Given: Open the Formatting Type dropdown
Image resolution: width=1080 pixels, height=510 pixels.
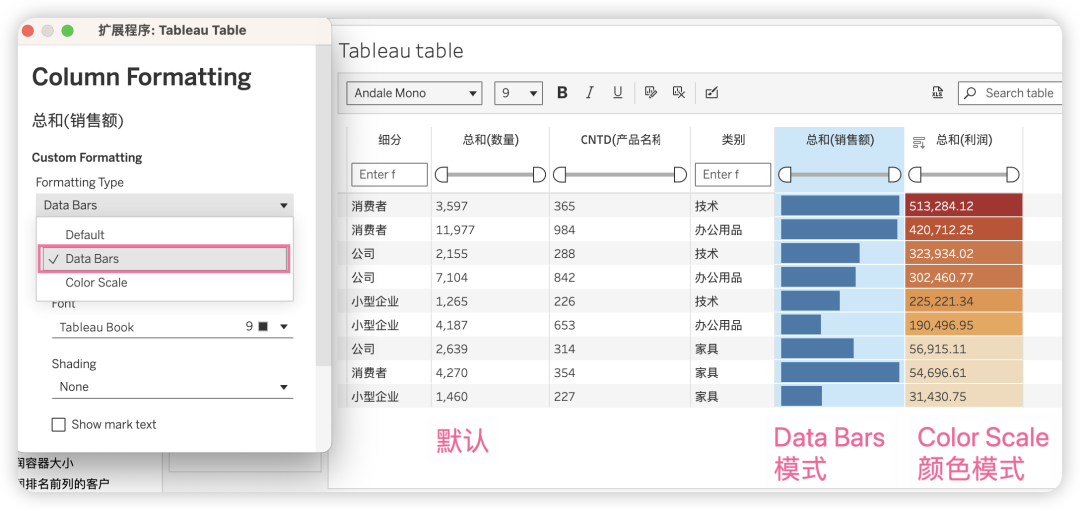Looking at the screenshot, I should pos(165,205).
